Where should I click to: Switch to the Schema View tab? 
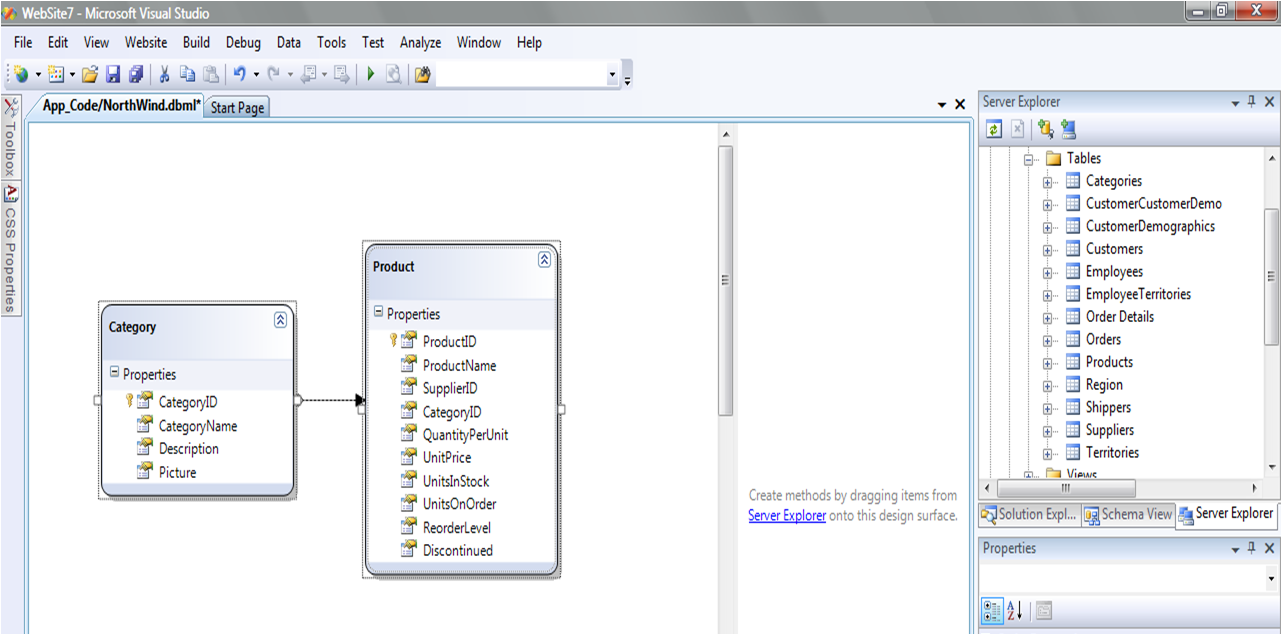pos(1128,514)
